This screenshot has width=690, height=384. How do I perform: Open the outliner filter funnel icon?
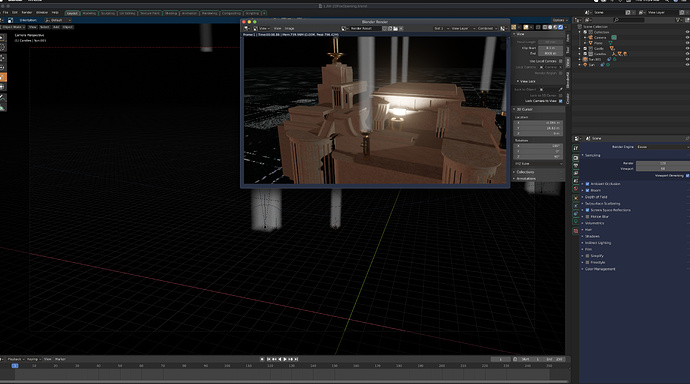678,20
